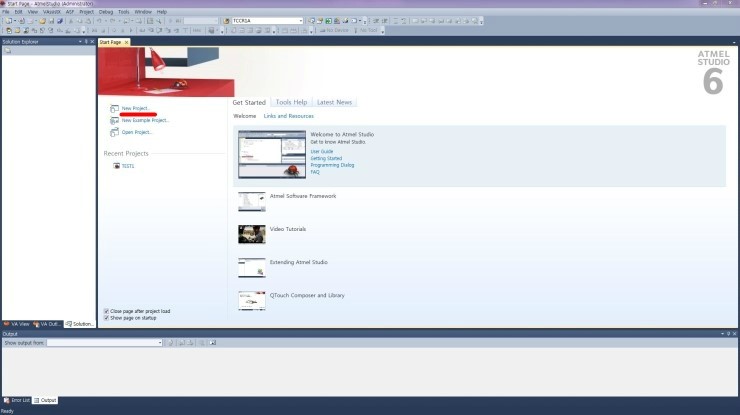This screenshot has width=740, height=415.
Task: Select the Links and Resources section
Action: pos(288,116)
